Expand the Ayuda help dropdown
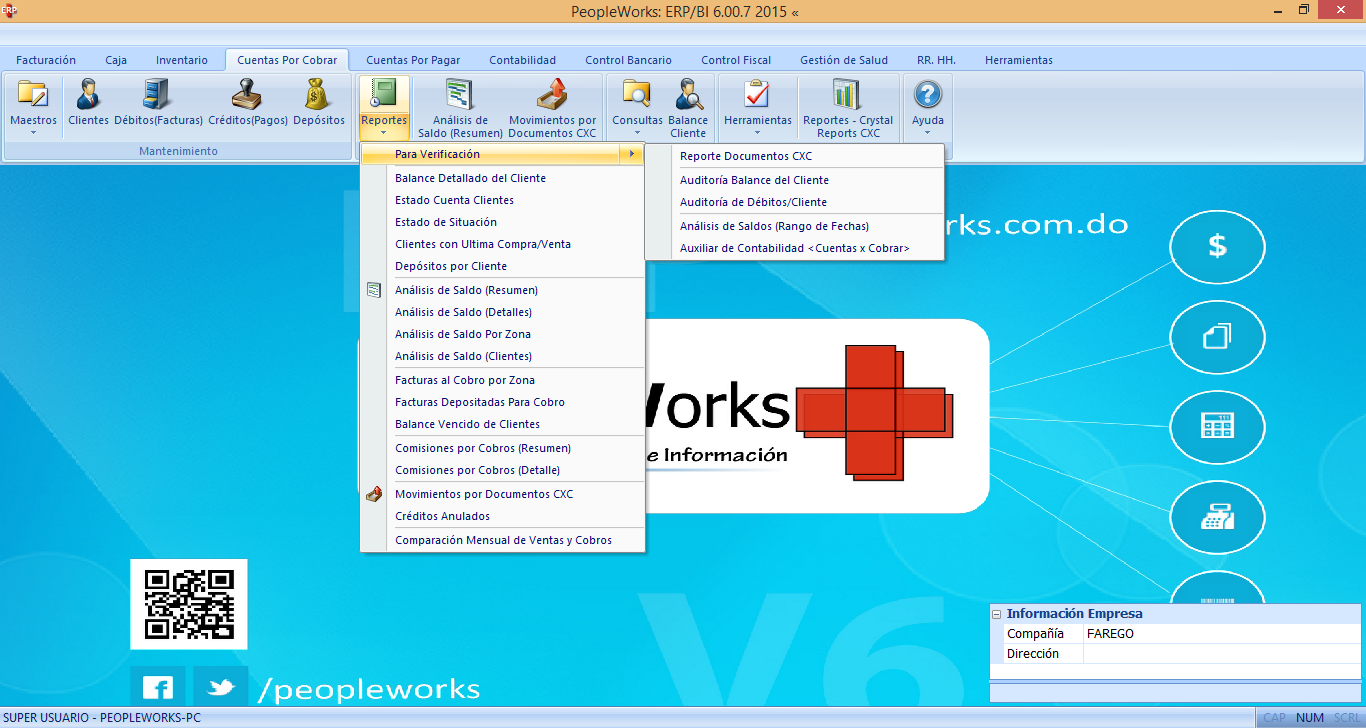1366x728 pixels. pos(927,108)
